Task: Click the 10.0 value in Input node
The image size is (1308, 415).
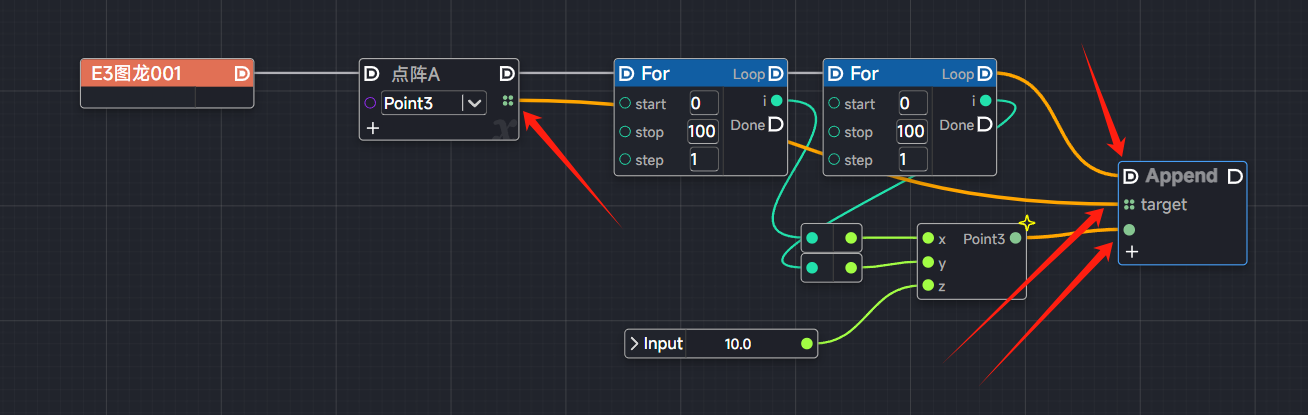Action: coord(737,344)
